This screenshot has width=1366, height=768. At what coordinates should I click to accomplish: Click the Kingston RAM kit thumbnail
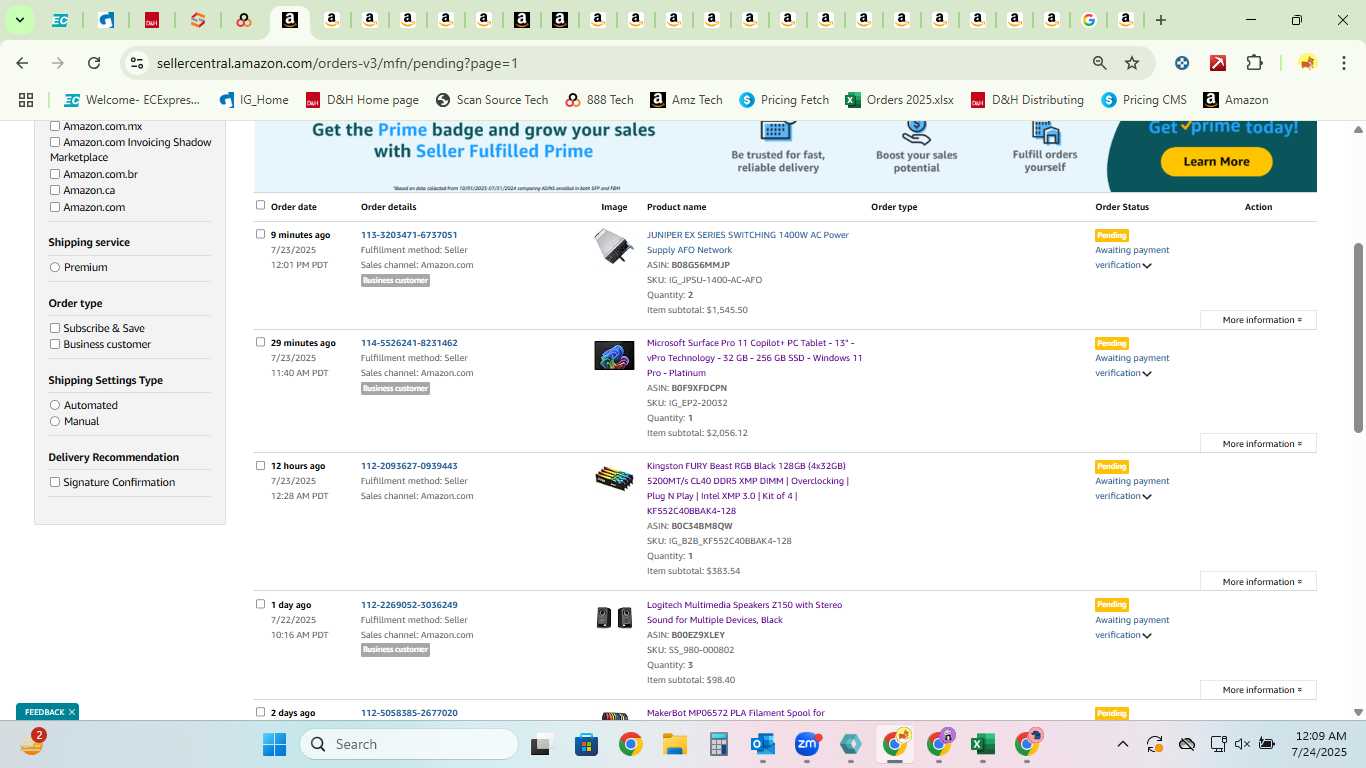tap(614, 478)
